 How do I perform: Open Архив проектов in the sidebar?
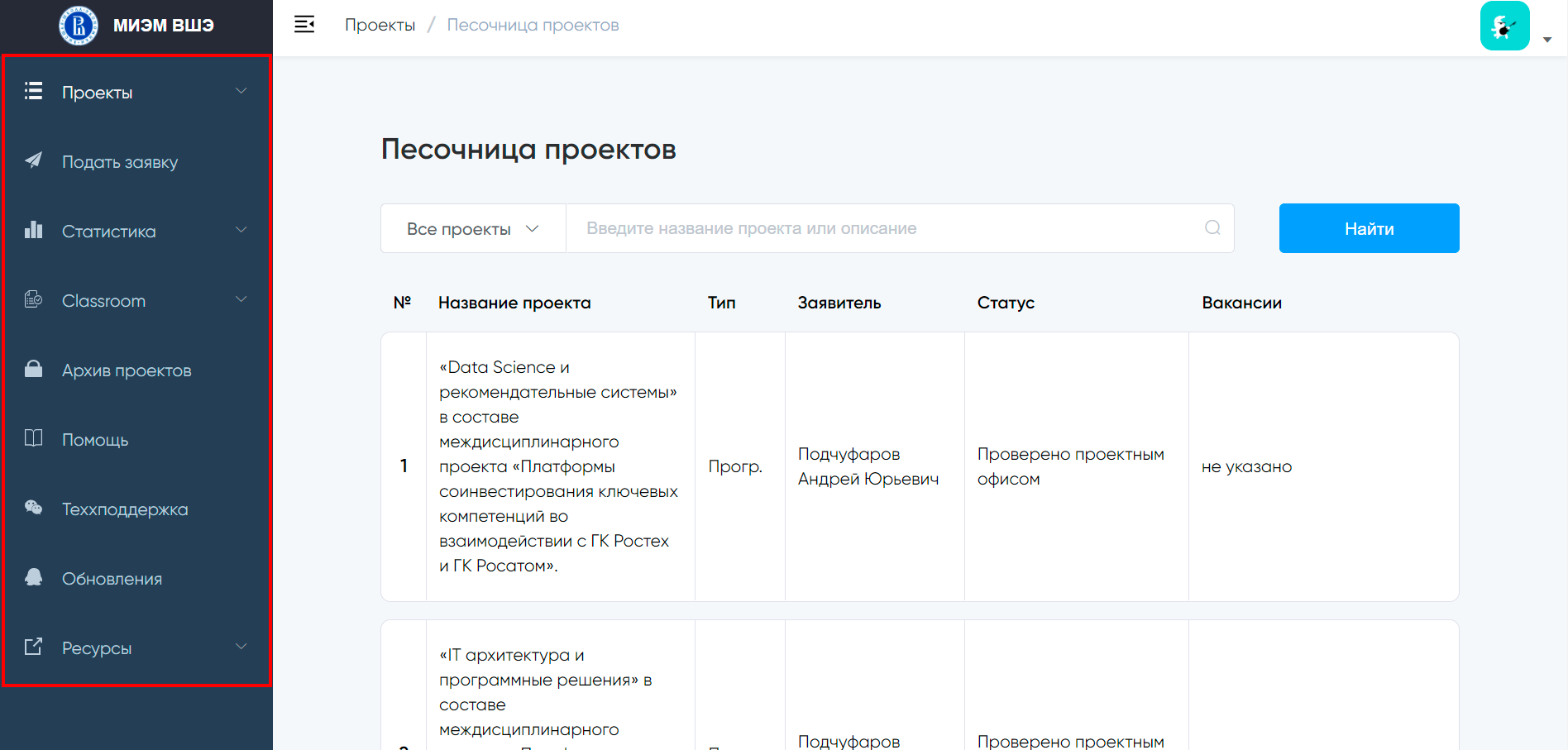tap(136, 370)
